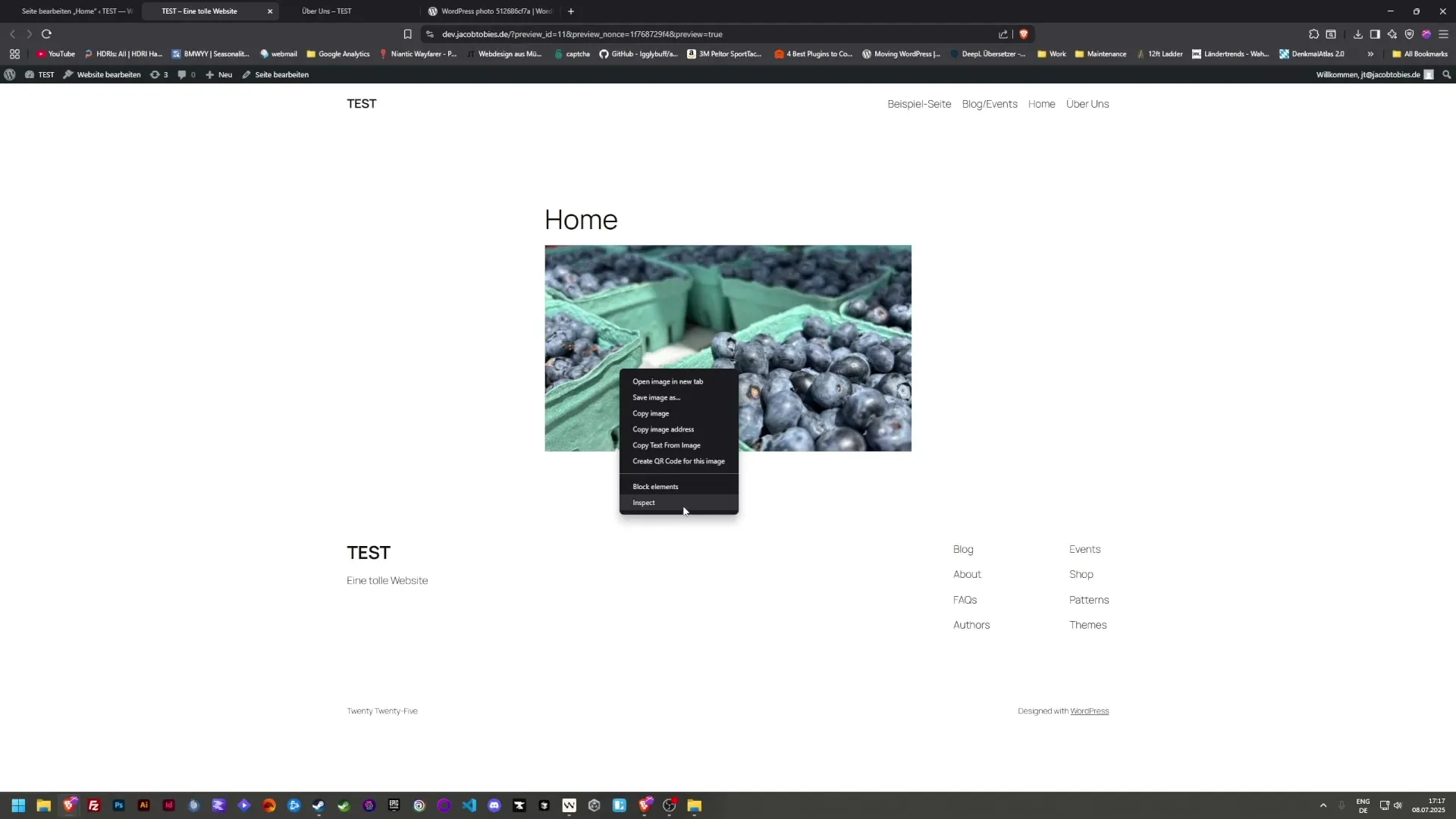The image size is (1456, 819).
Task: Expand hidden bookmarks via the overflow chevron
Action: tap(1370, 54)
